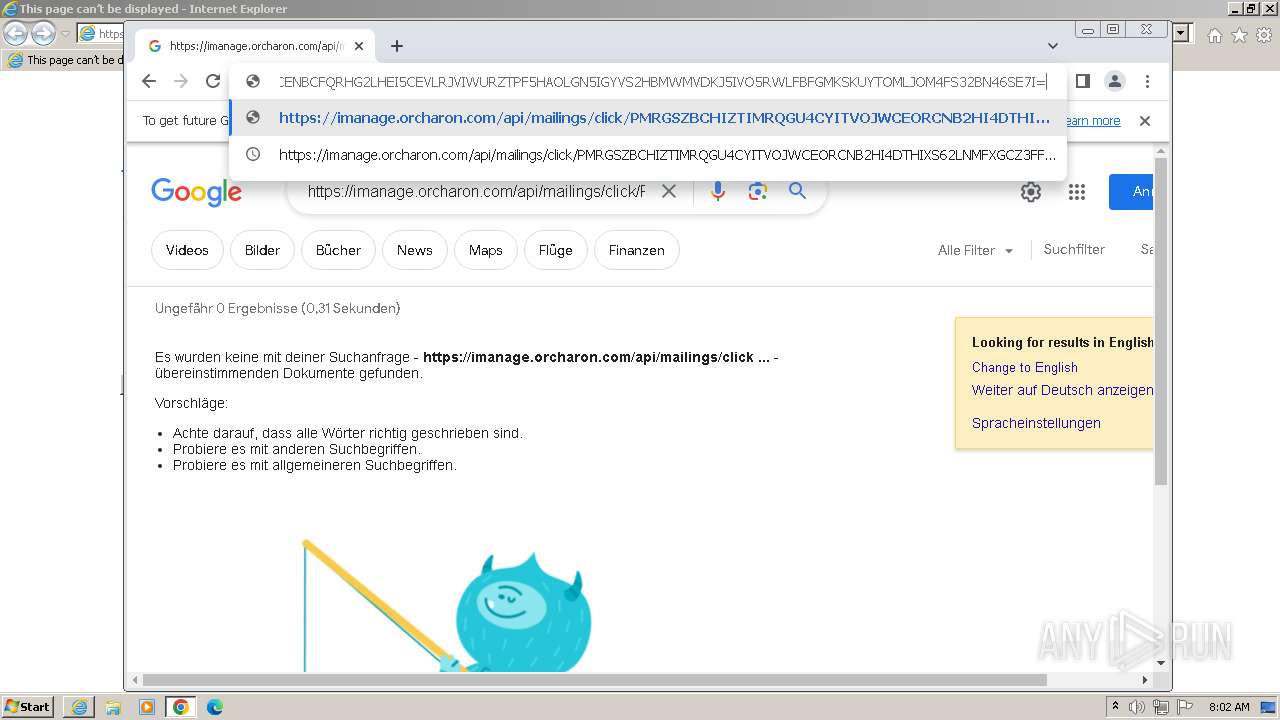Expand the Alle Filter dropdown
This screenshot has height=720, width=1280.
click(x=975, y=250)
